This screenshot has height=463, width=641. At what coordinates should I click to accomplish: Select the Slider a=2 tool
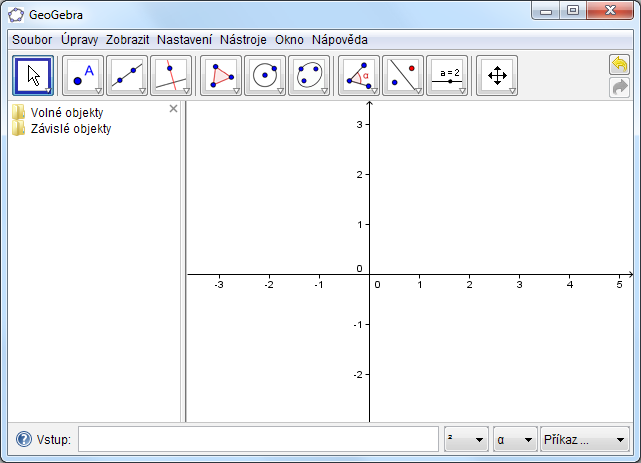coord(447,76)
